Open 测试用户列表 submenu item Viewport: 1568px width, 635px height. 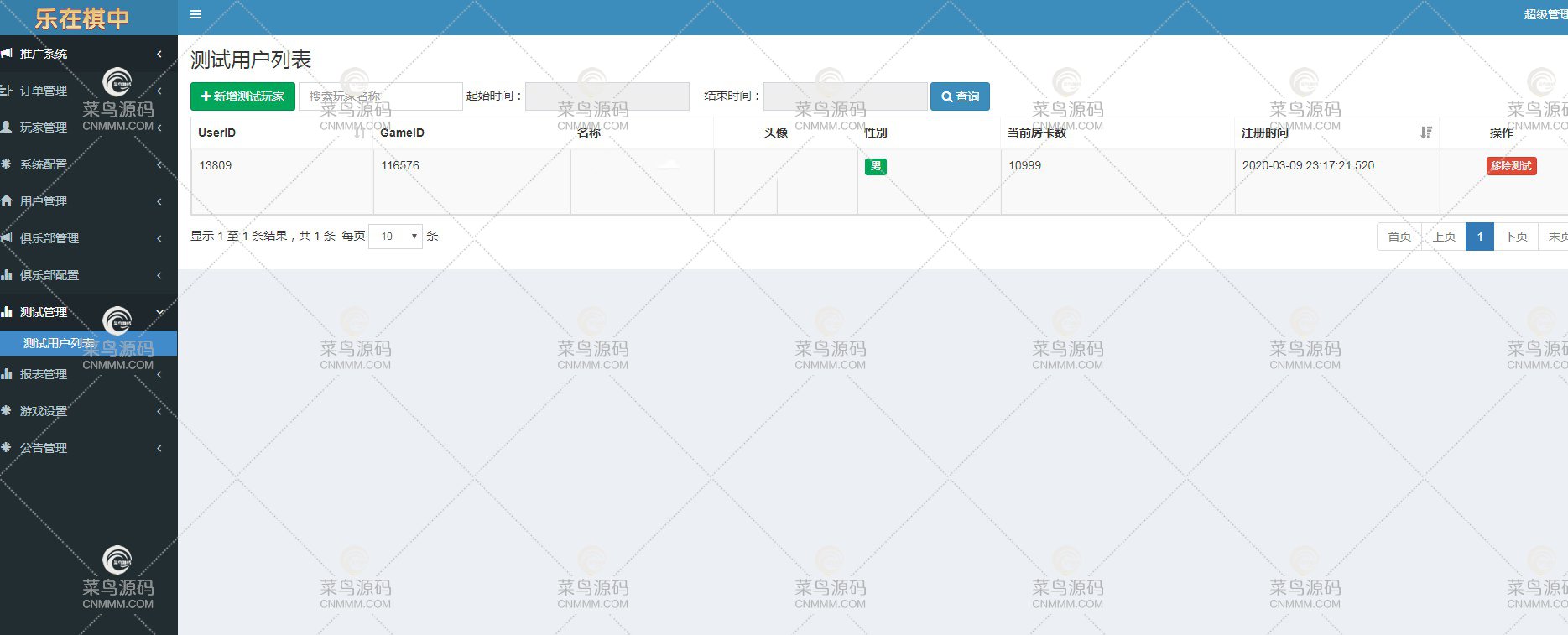tap(59, 343)
